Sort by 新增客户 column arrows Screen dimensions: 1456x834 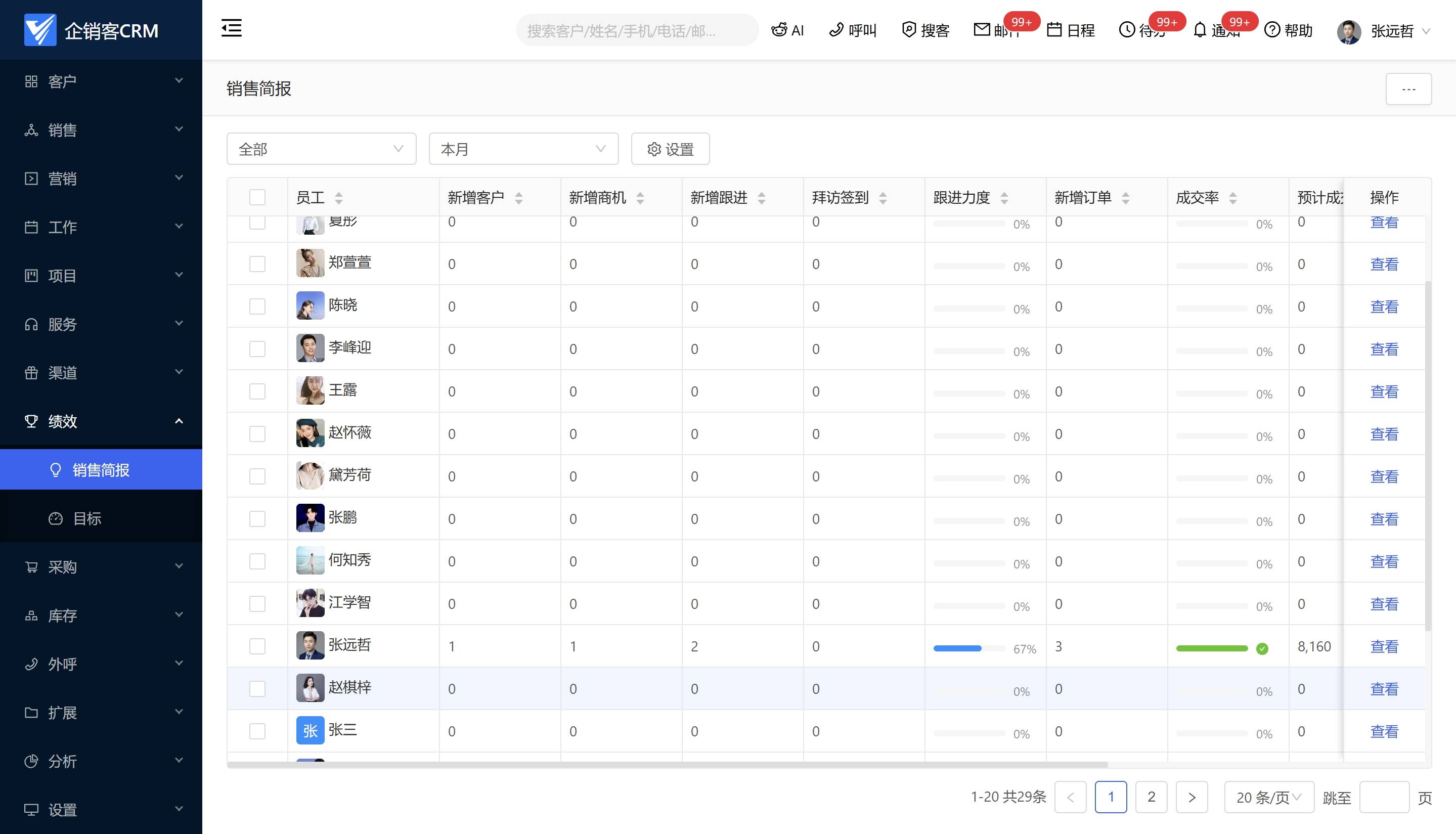pos(519,198)
